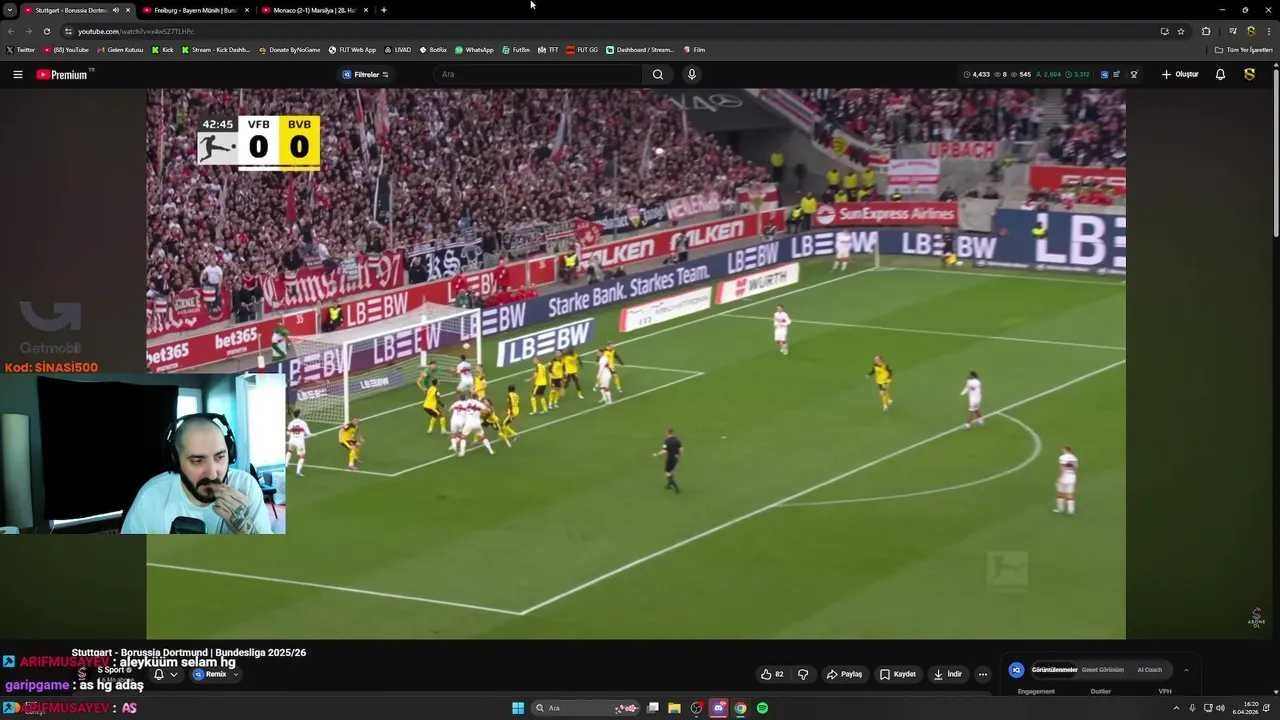Open the Tüm Yer İşaretleri folder
This screenshot has width=1280, height=720.
(1244, 49)
